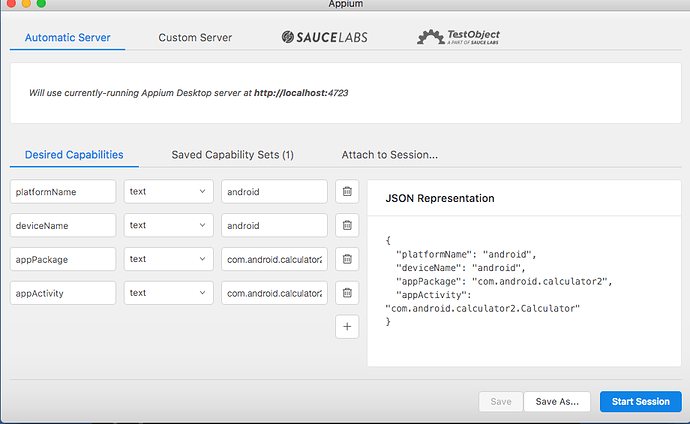Click the platformName name input field
This screenshot has height=424, width=690.
[63, 191]
